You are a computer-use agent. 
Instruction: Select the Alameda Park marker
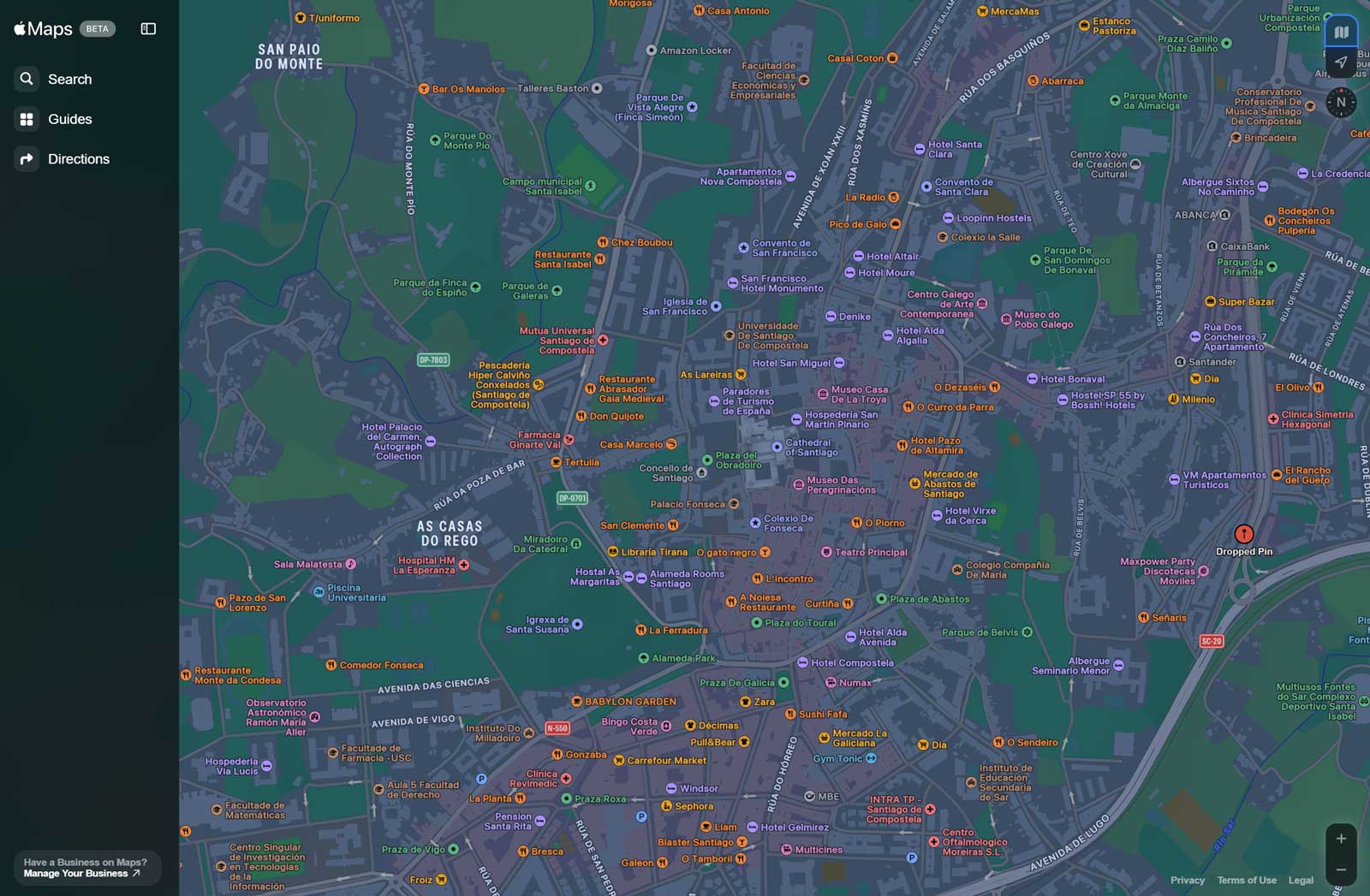click(x=643, y=658)
